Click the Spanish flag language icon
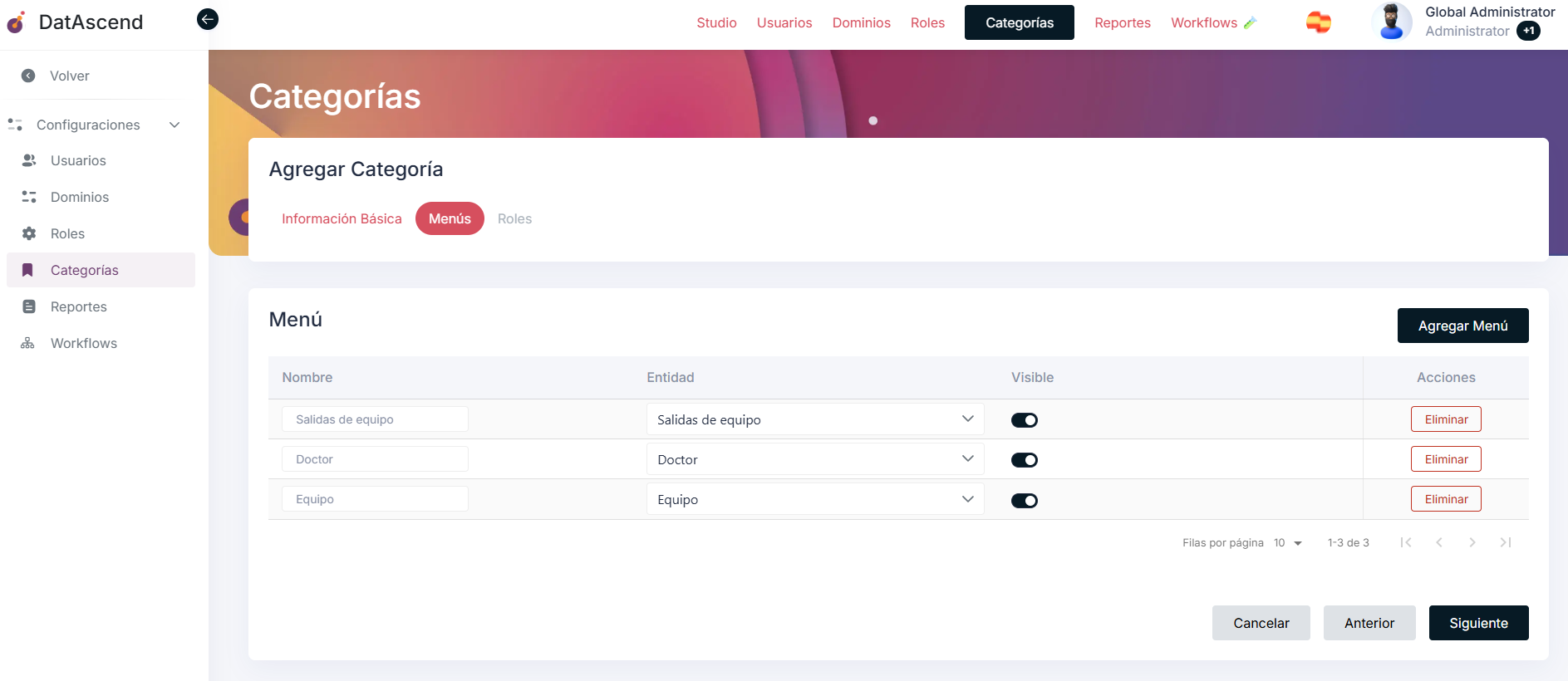 pyautogui.click(x=1318, y=22)
